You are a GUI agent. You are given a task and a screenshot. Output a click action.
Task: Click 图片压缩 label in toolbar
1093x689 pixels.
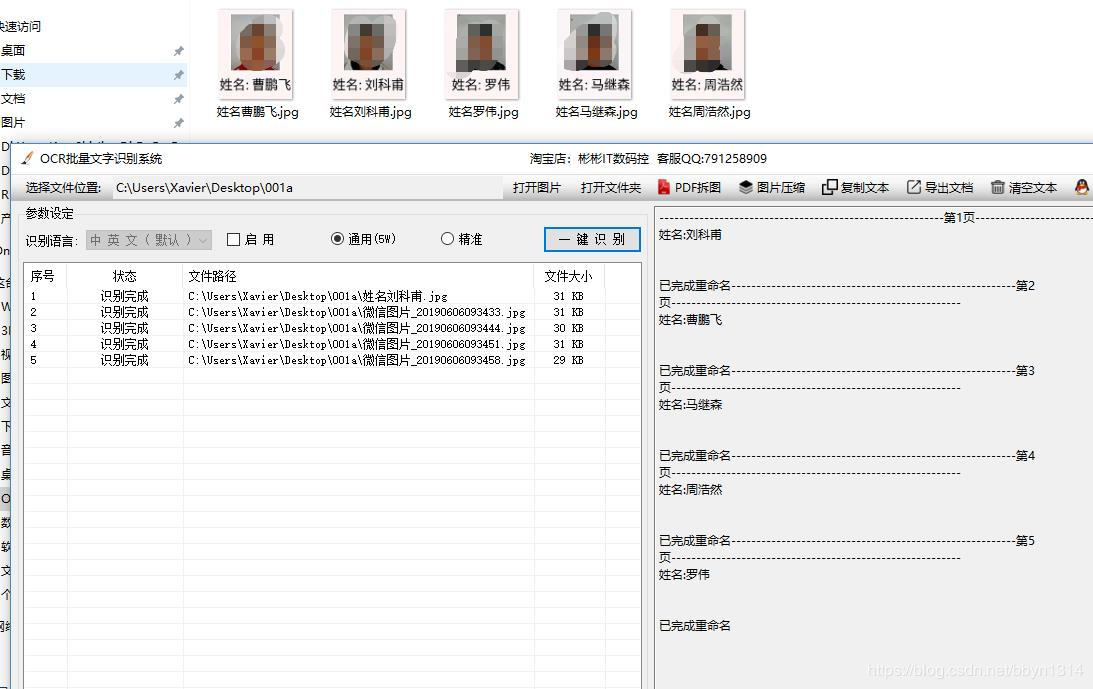click(x=781, y=188)
